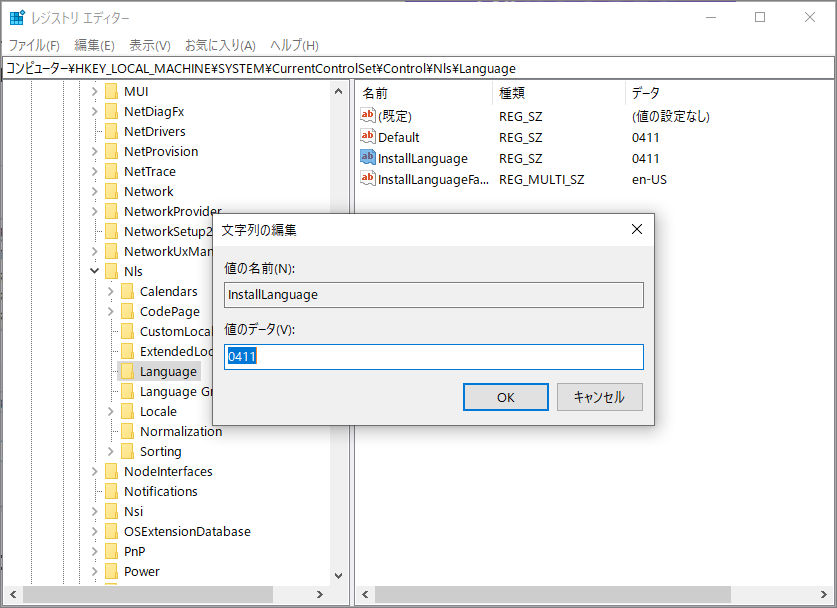The width and height of the screenshot is (837, 608).
Task: Select the Default value name
Action: pos(398,137)
